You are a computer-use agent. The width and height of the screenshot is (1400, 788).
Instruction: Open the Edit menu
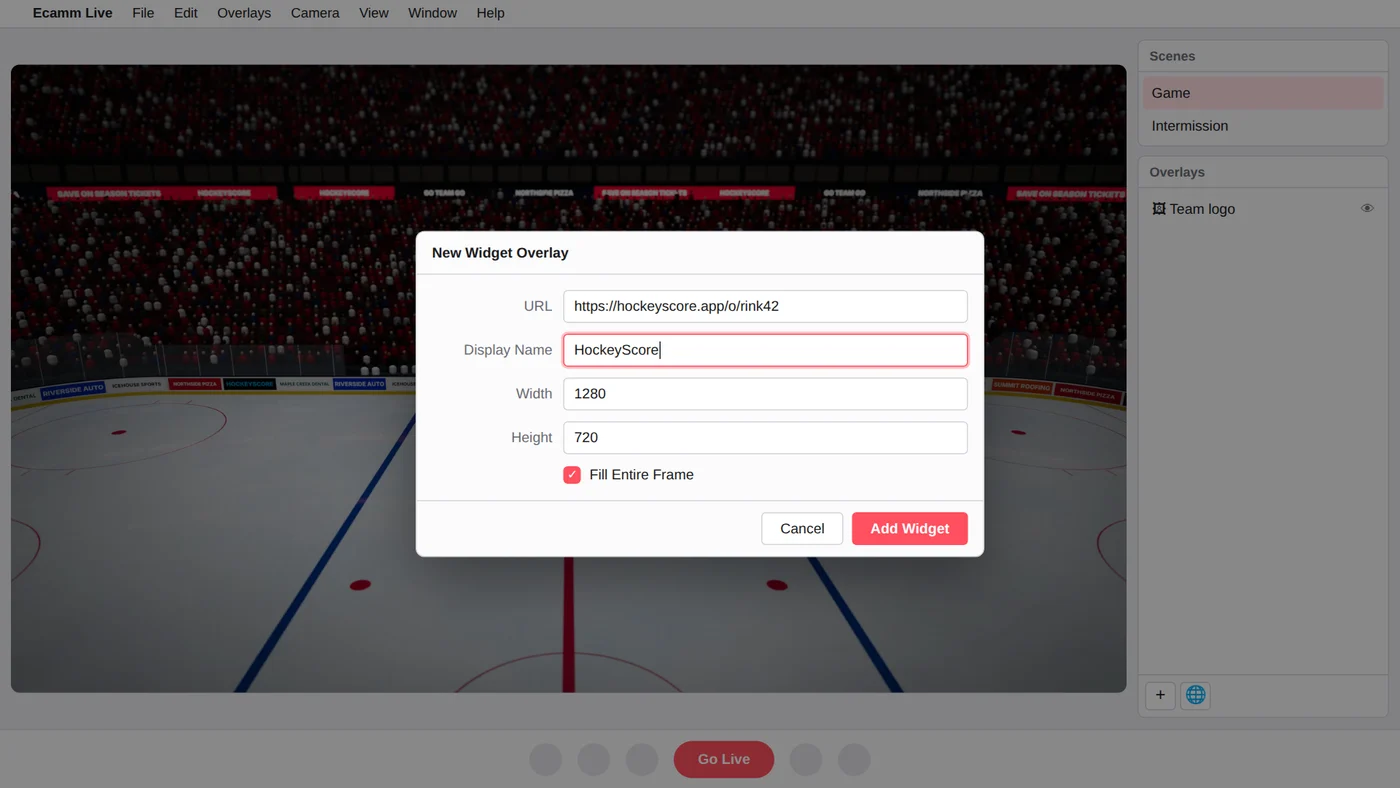(186, 13)
